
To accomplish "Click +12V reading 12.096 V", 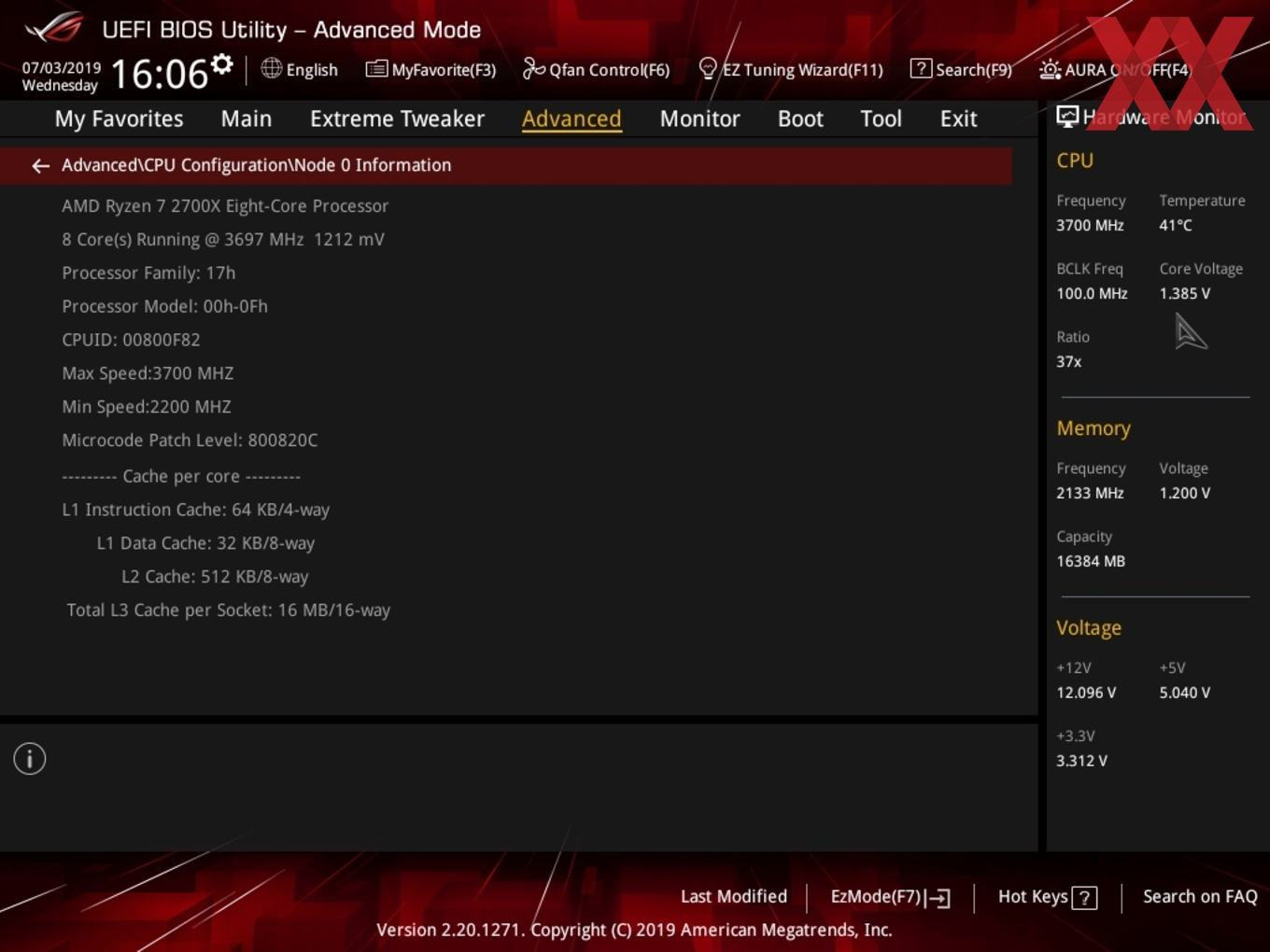I will [1086, 693].
